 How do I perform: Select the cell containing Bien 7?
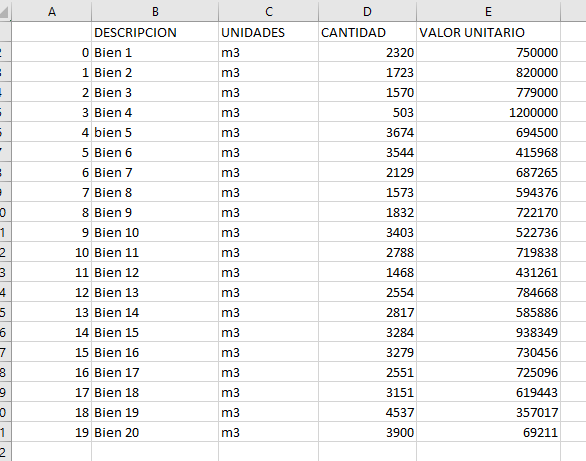(x=155, y=172)
